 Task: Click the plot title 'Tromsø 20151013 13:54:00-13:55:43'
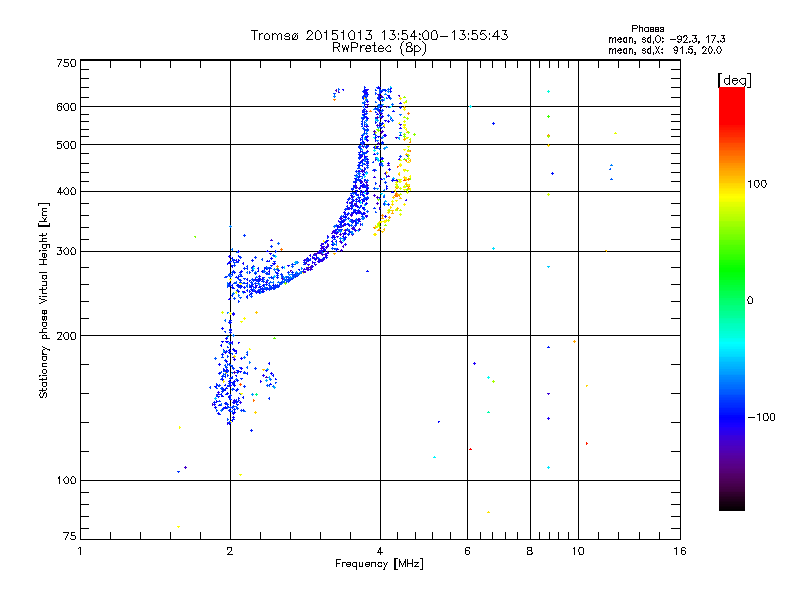pos(380,35)
